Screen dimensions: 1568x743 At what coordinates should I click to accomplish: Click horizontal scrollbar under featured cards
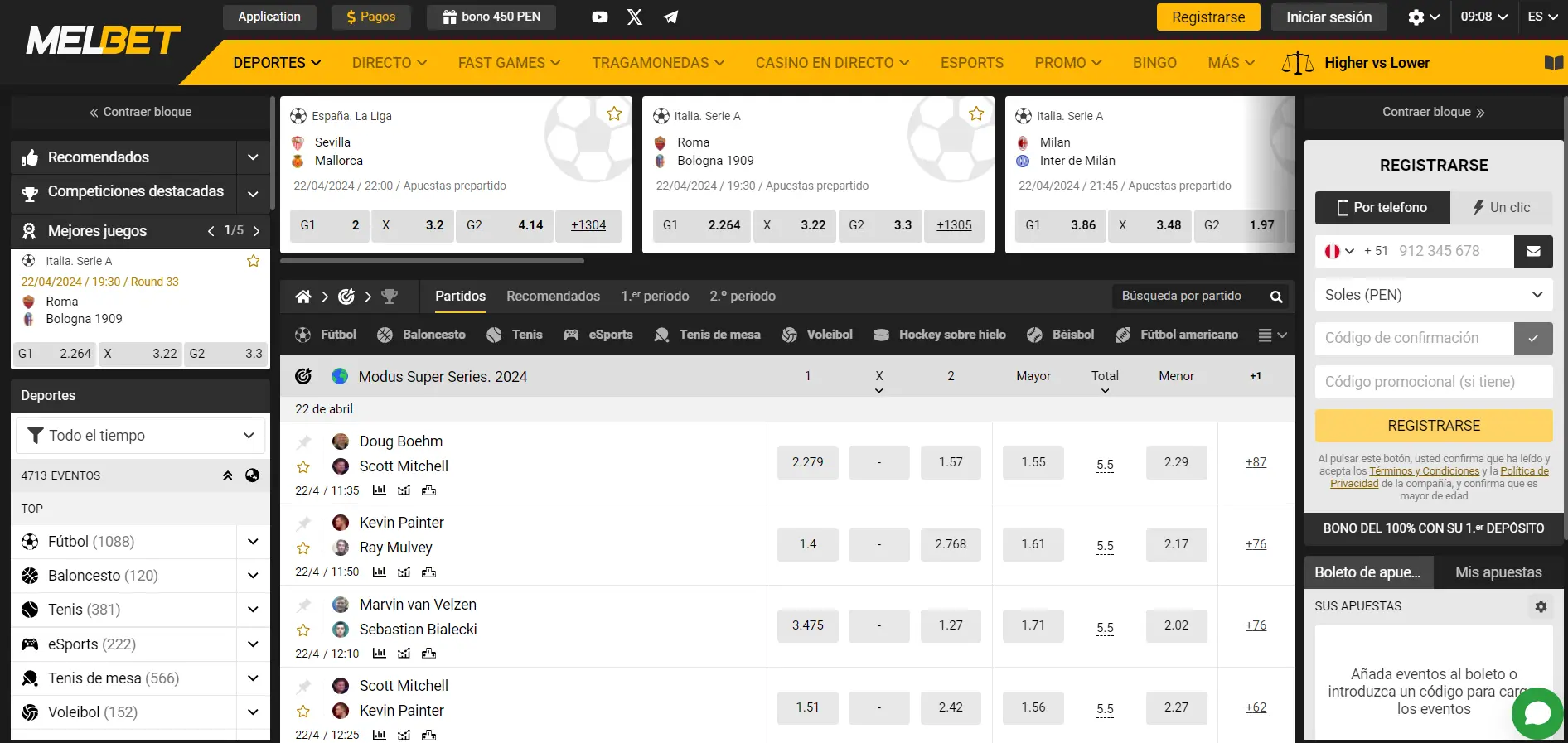click(x=432, y=261)
